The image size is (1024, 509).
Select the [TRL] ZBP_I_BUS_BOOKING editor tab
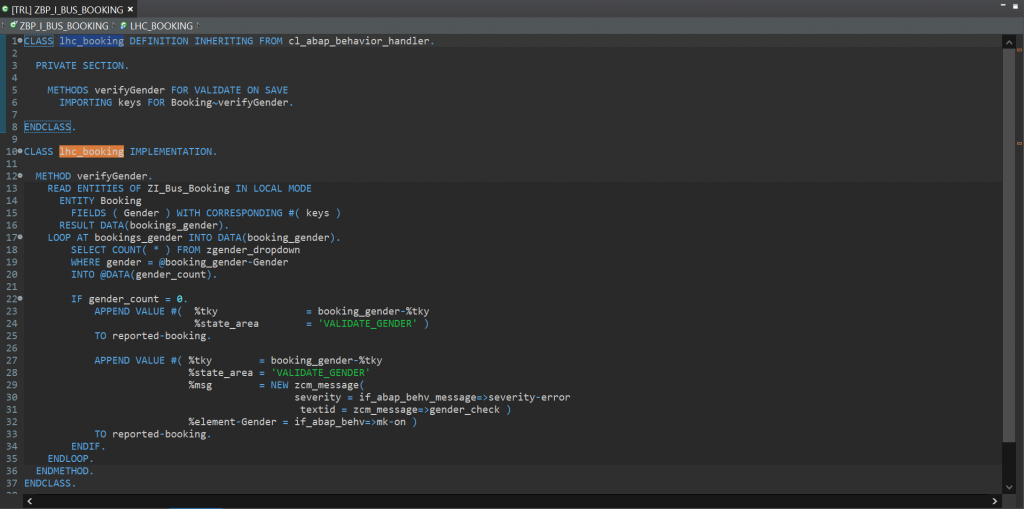point(67,9)
